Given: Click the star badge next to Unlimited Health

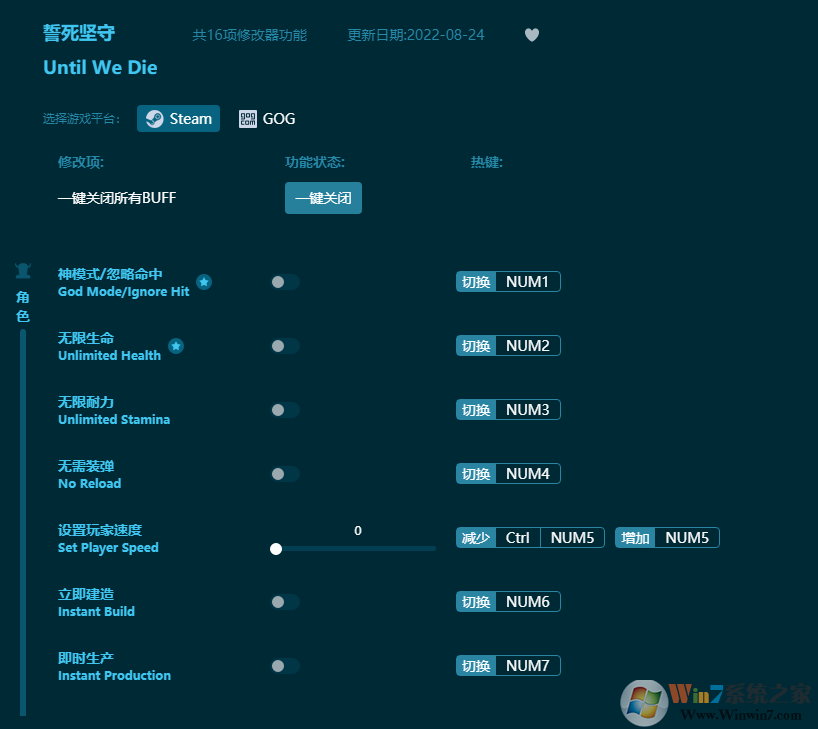Looking at the screenshot, I should [176, 346].
